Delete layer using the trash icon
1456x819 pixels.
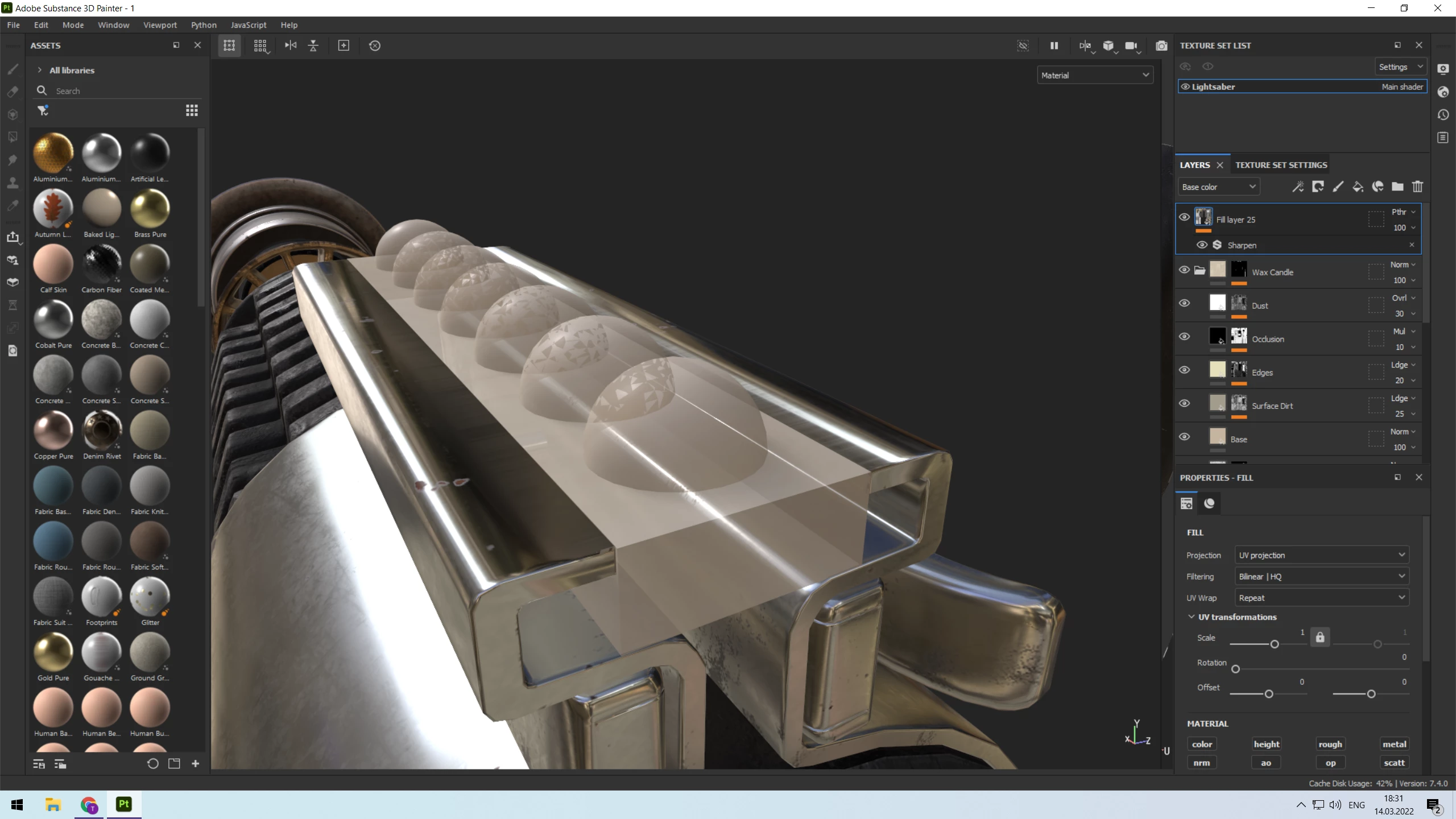[1417, 187]
